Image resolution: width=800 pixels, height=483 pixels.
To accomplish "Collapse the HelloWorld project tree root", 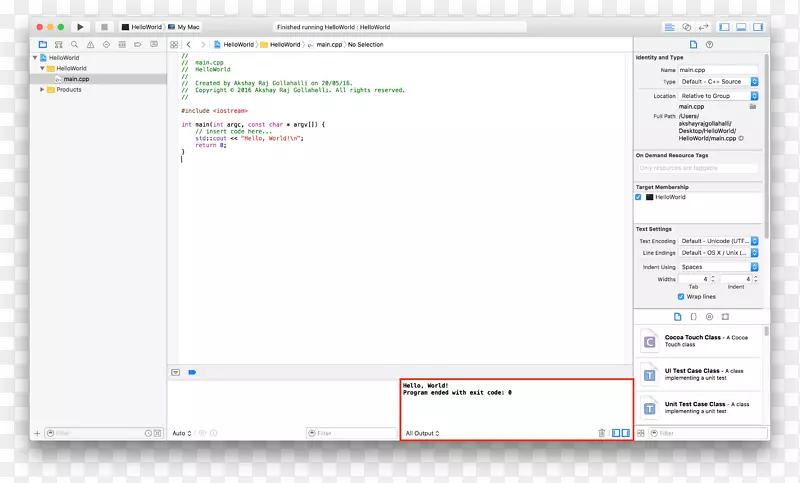I will 34,58.
